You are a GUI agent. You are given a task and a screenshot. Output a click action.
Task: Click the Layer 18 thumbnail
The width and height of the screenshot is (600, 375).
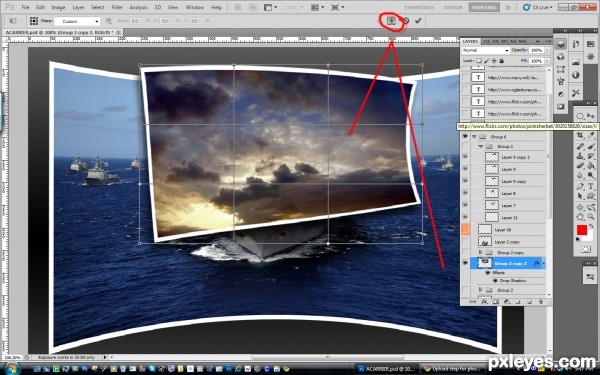[485, 229]
